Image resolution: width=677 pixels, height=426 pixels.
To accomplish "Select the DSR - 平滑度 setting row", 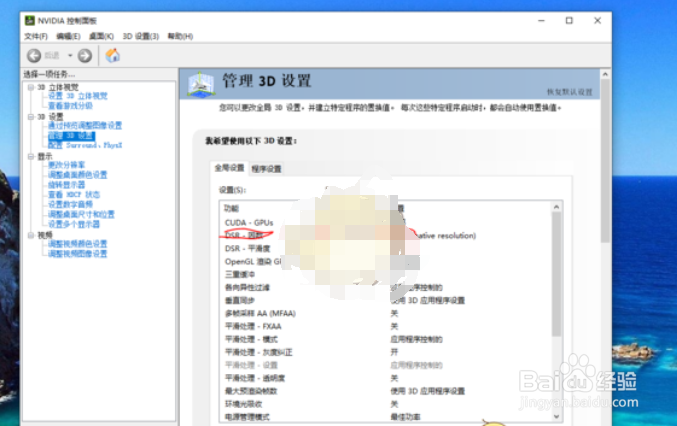I will coord(386,249).
